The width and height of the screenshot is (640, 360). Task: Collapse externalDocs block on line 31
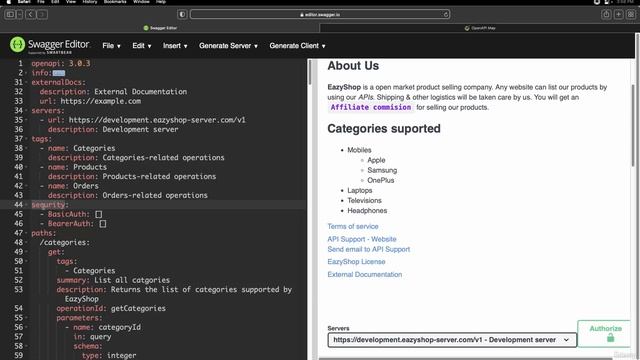coord(26,82)
